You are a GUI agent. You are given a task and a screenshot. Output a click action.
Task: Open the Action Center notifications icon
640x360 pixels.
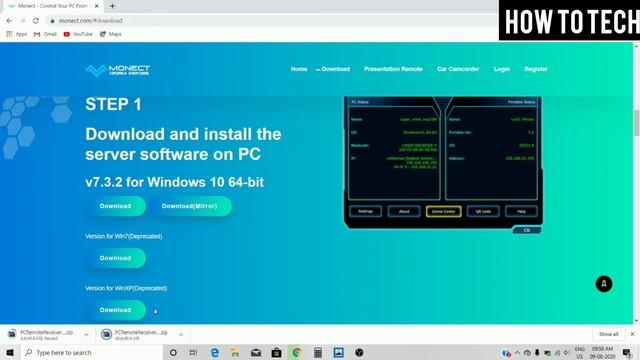tap(627, 352)
